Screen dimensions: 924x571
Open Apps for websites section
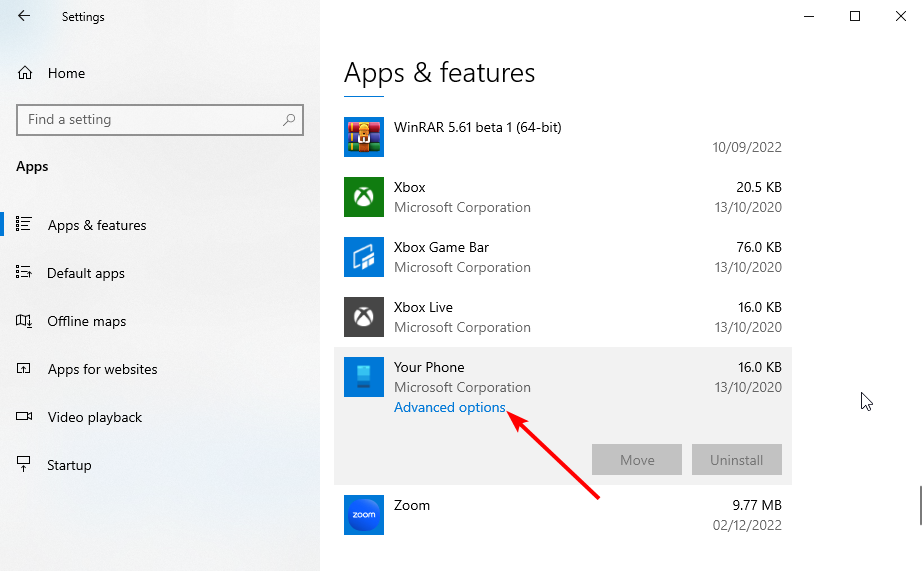[102, 369]
